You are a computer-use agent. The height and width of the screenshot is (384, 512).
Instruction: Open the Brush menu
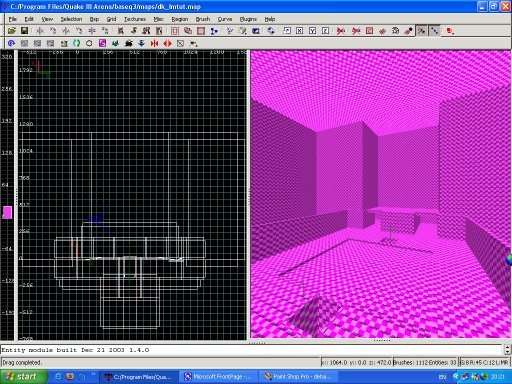(x=203, y=19)
